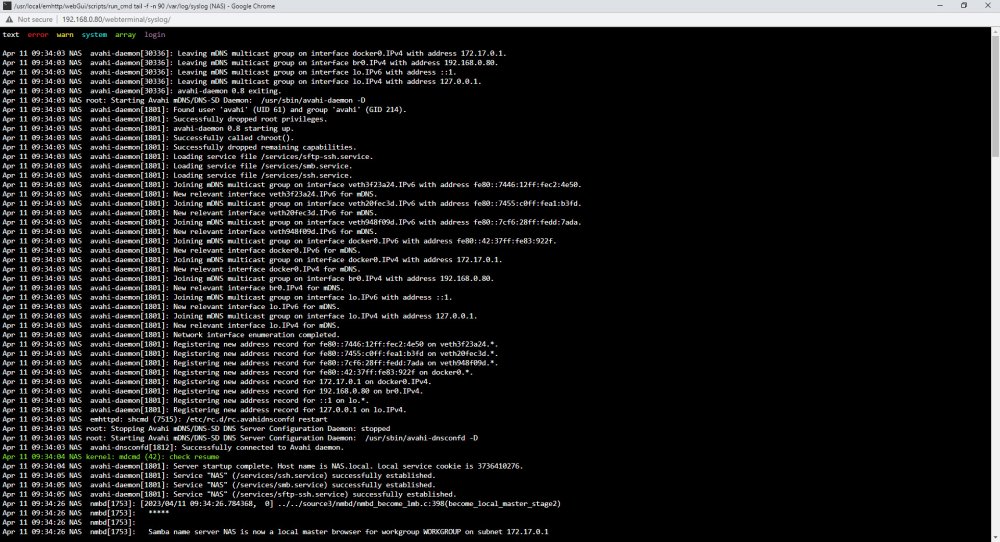
Task: Click the line 'Stopping Avahi mDNS/DNS-SD DNS Server Configuration Daemon: stopped'
Action: pyautogui.click(x=196, y=428)
